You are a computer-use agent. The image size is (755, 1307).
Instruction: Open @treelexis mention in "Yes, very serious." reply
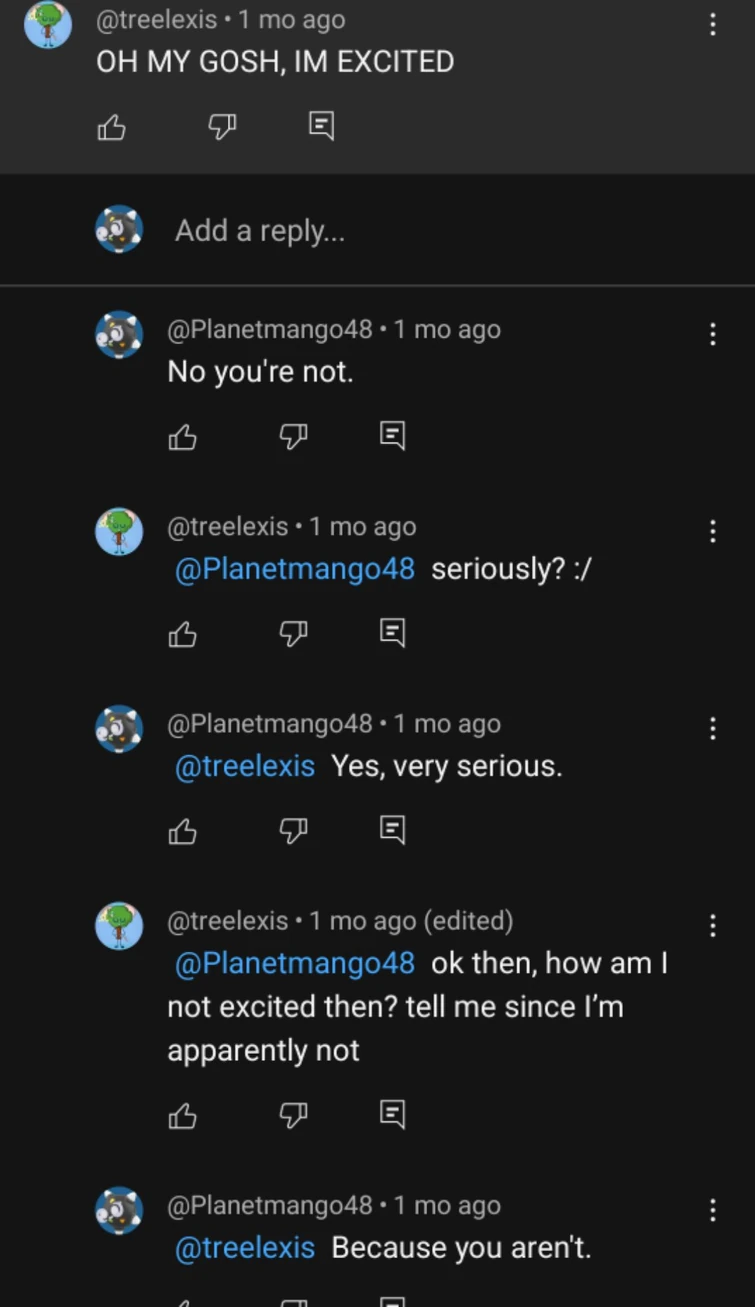245,766
